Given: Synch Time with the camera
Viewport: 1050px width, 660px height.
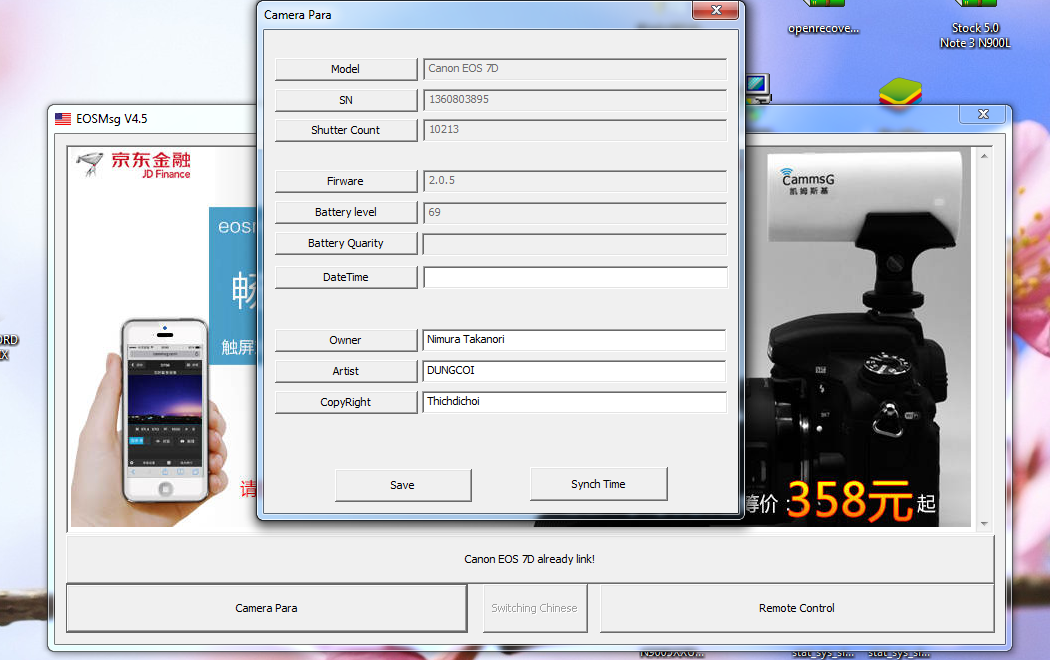Looking at the screenshot, I should click(598, 483).
